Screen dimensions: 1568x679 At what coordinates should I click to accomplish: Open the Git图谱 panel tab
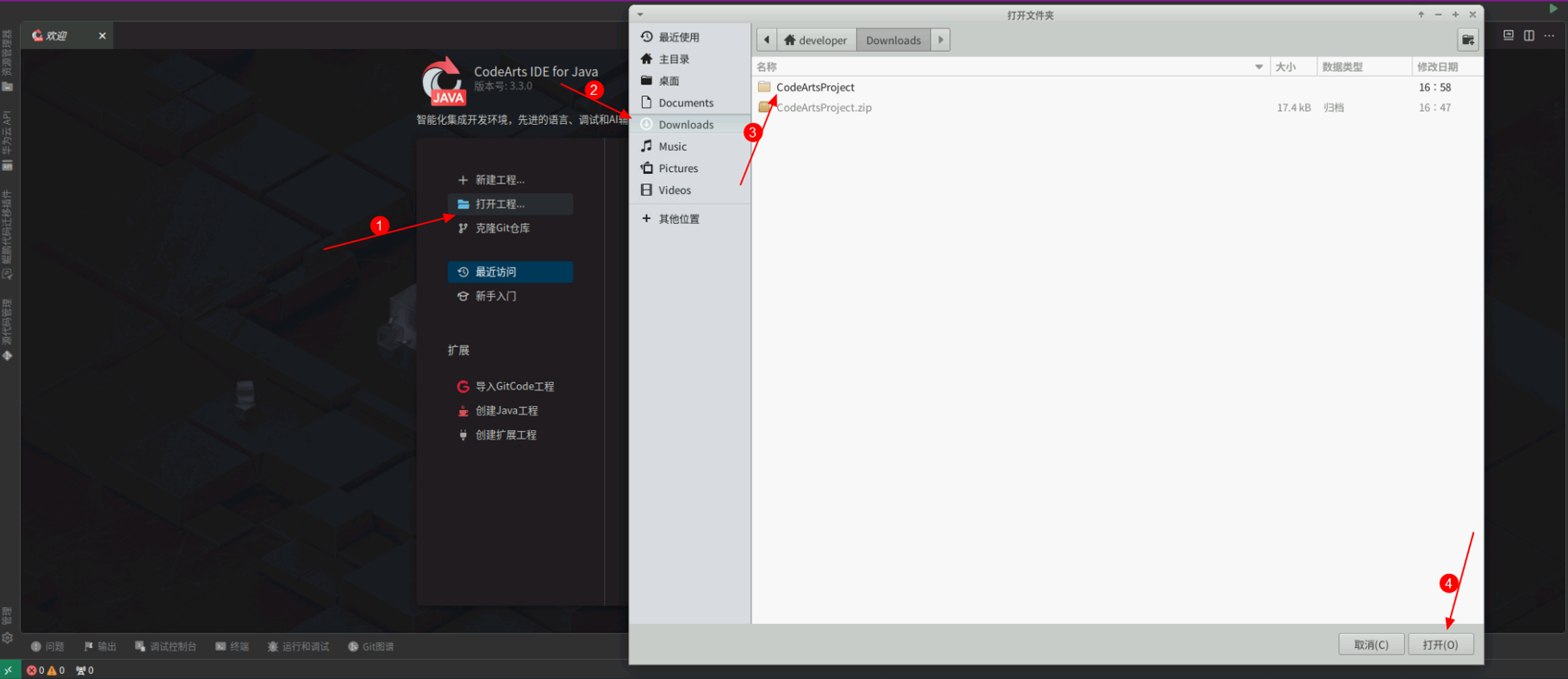371,646
